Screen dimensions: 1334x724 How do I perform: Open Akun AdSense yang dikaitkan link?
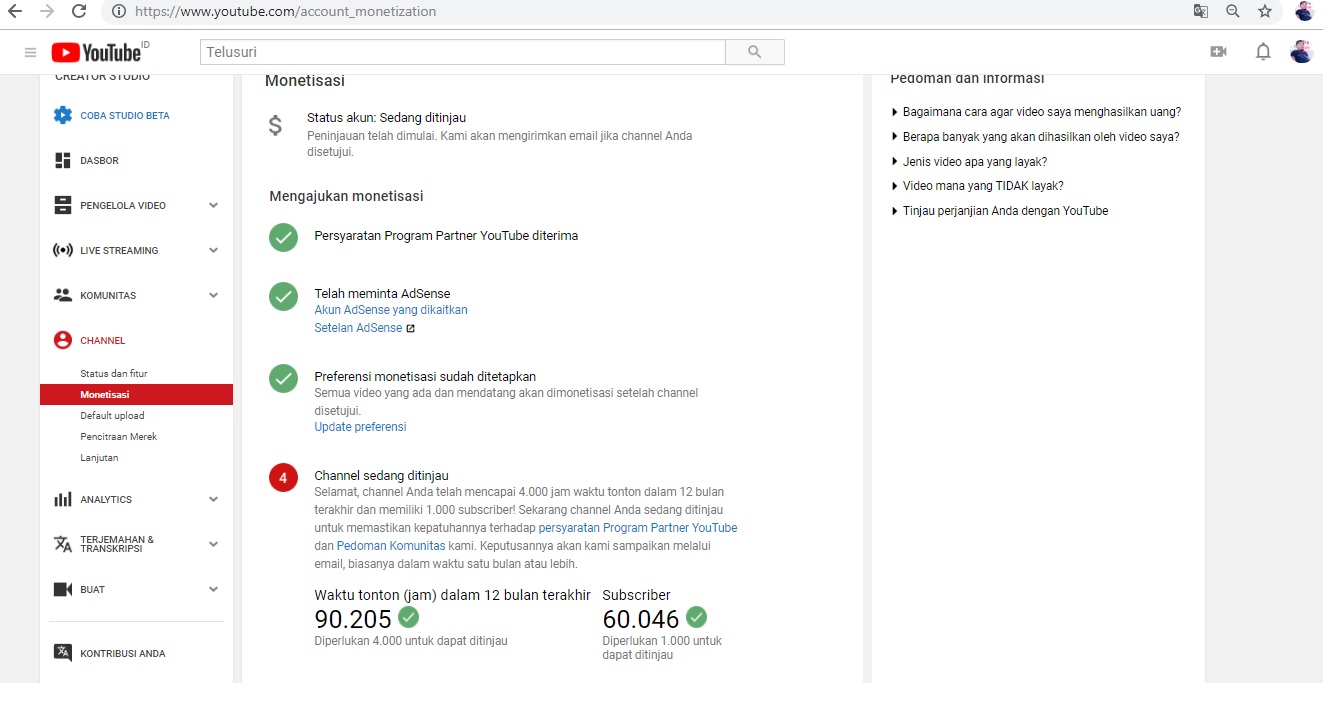391,310
